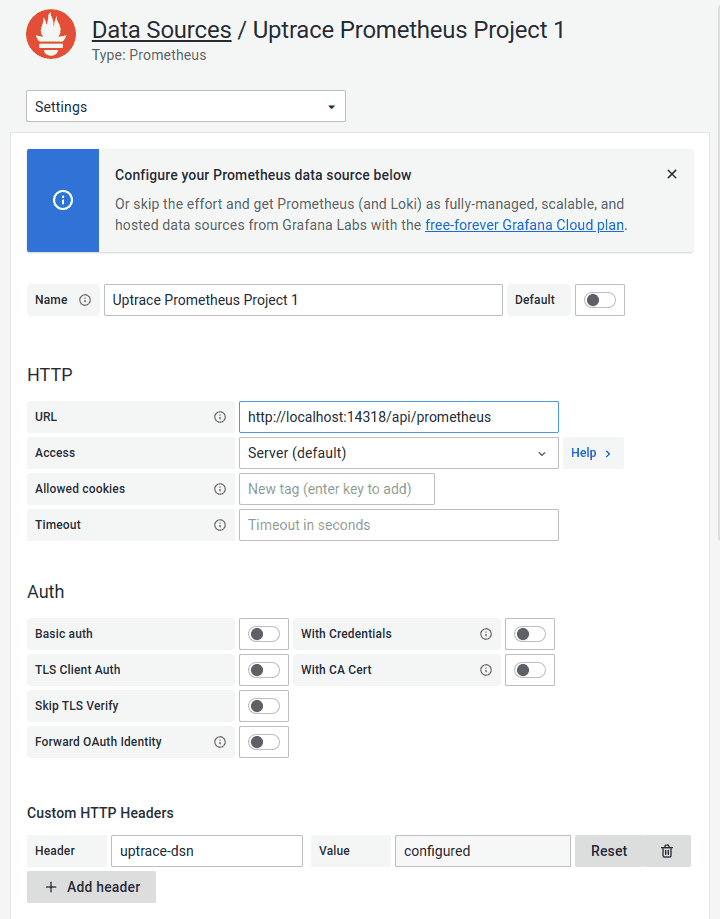720x919 pixels.
Task: Enable the Skip TLS Verify toggle
Action: click(264, 706)
